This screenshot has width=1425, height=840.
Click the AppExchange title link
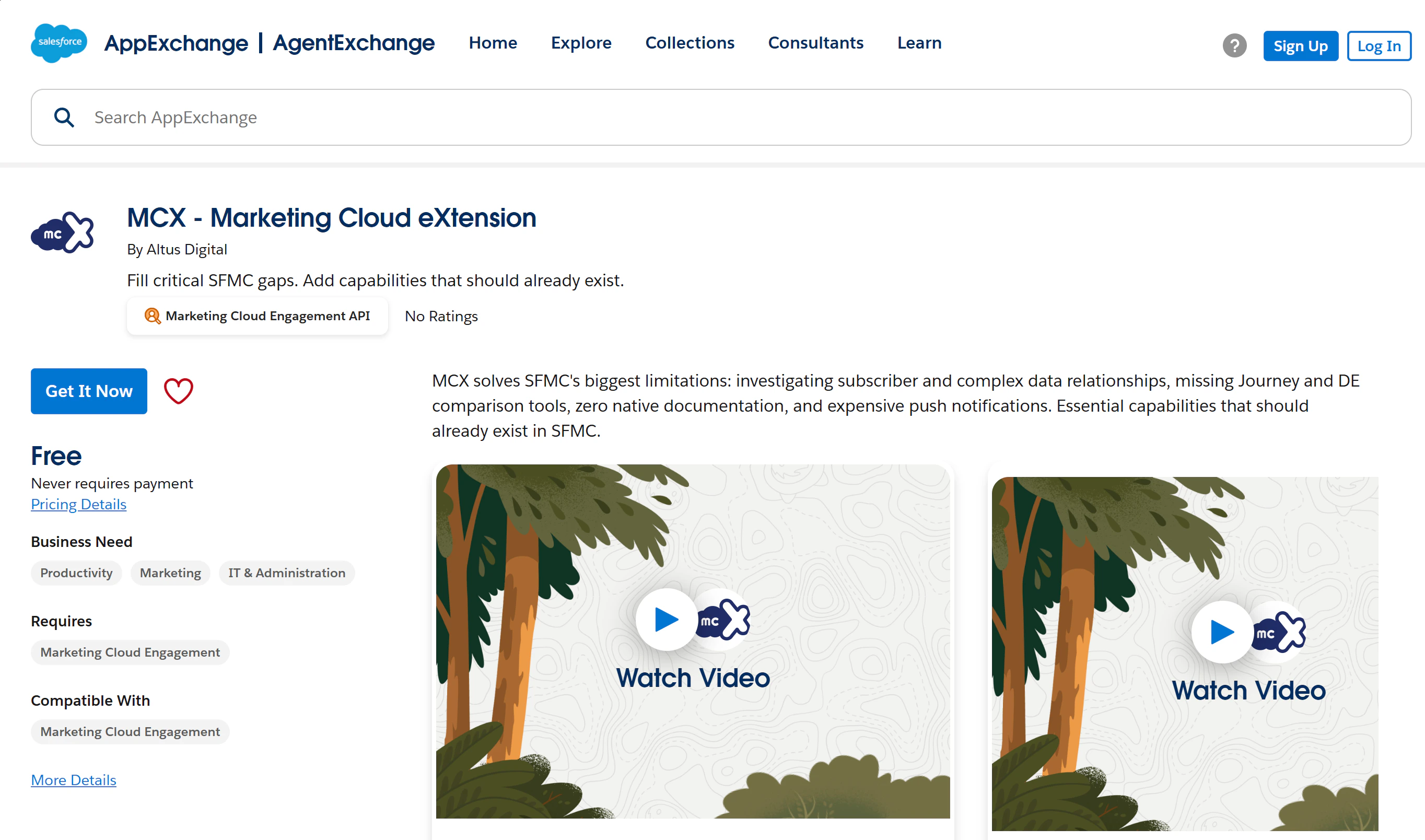coord(176,43)
